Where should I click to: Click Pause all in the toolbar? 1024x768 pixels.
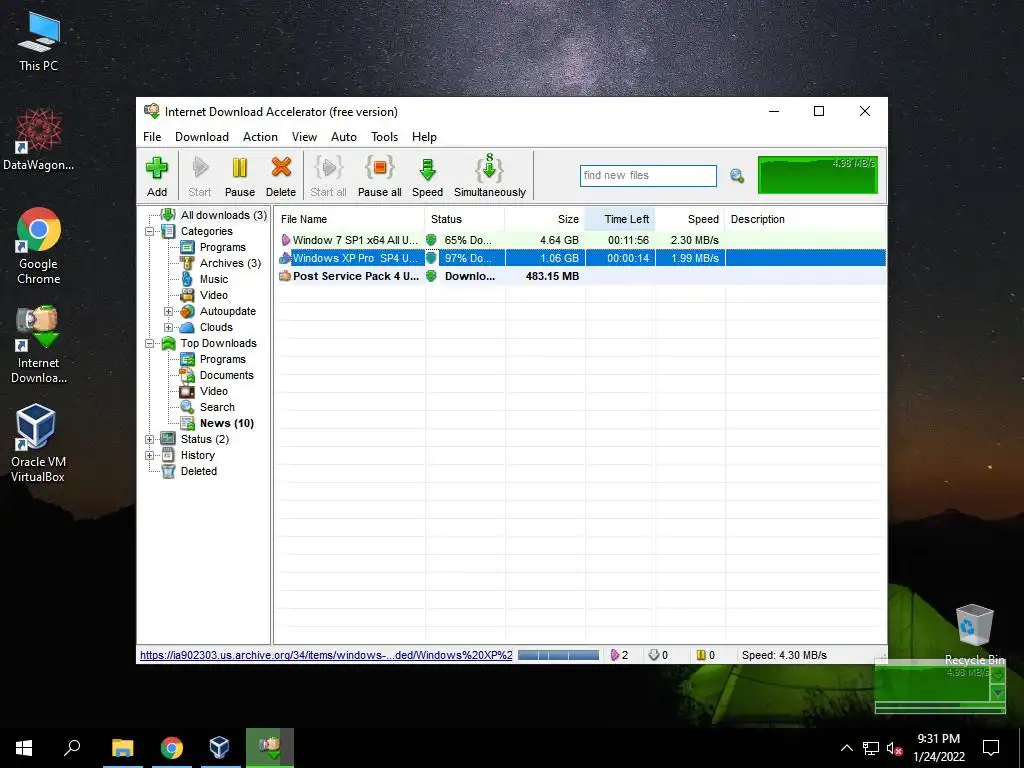(379, 176)
